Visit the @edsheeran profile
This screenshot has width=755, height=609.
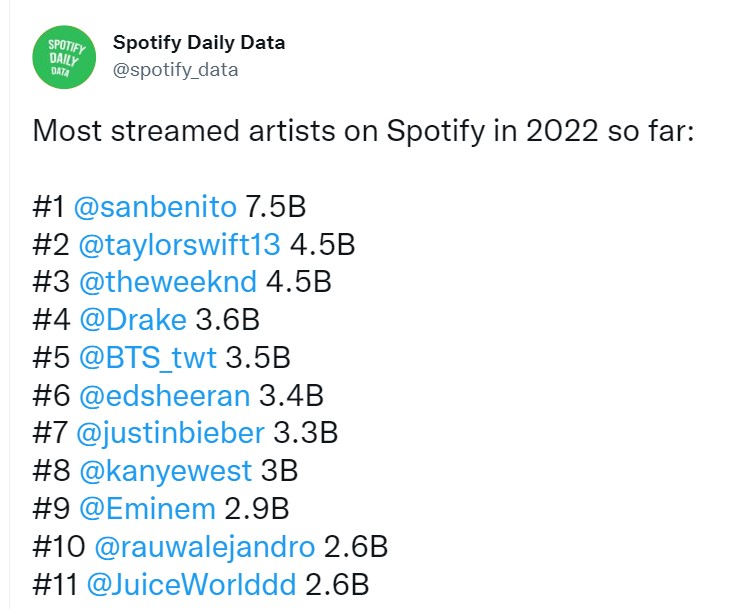164,395
